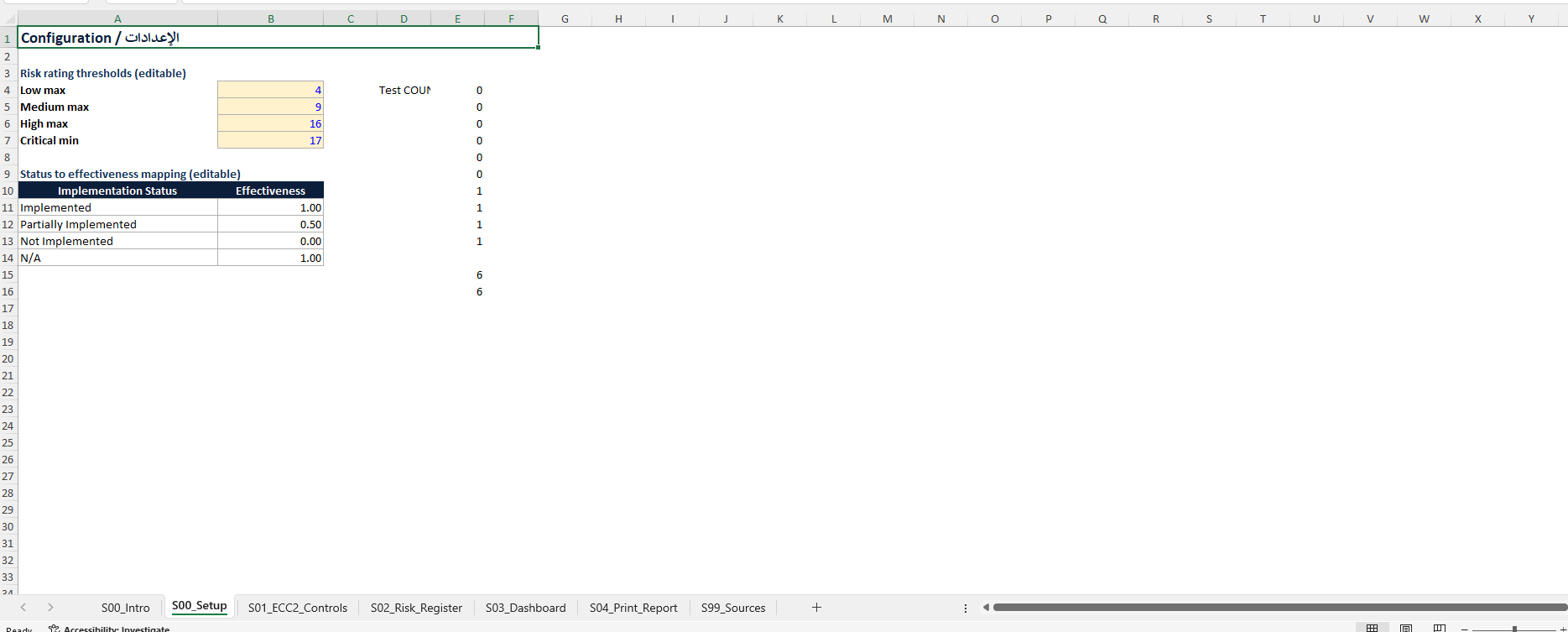Image resolution: width=1568 pixels, height=632 pixels.
Task: Click the zoom slider handle
Action: pos(1514,629)
